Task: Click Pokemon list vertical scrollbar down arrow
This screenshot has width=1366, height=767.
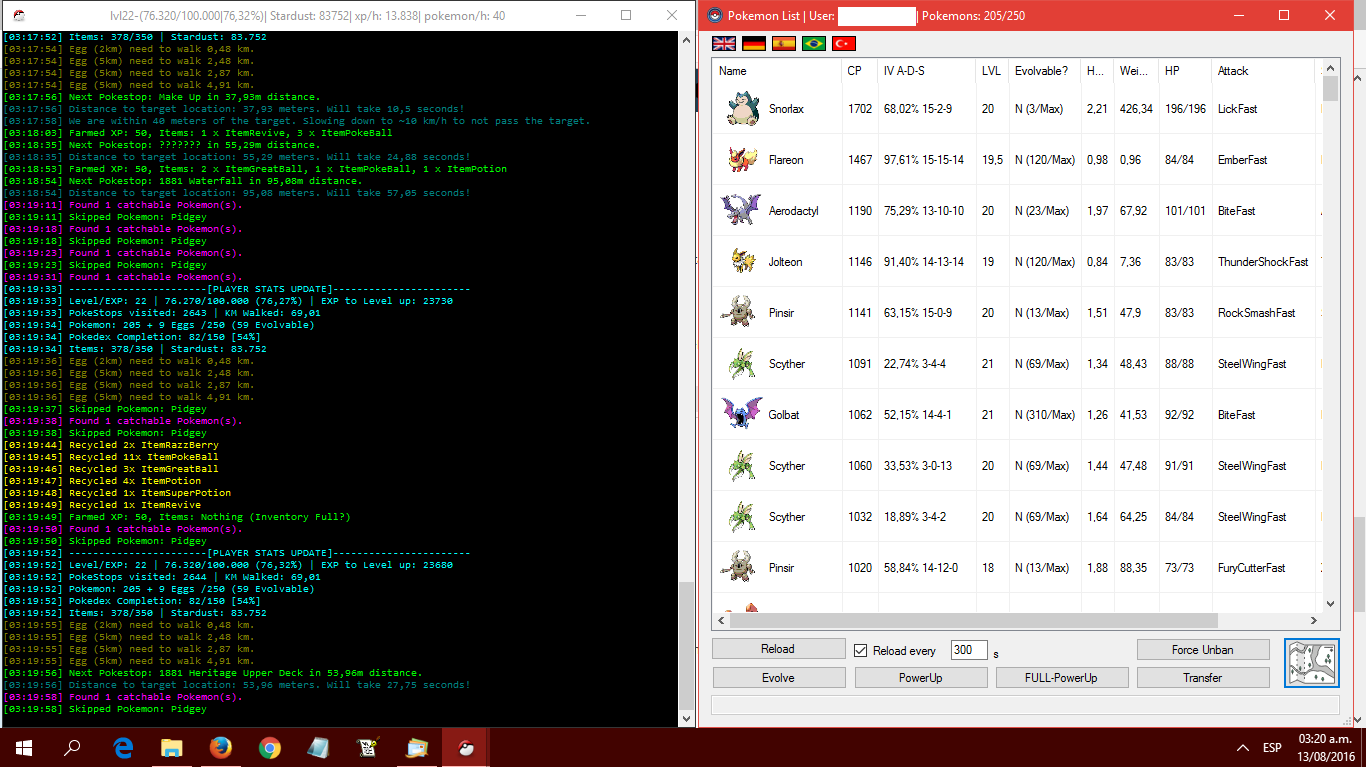Action: [x=1330, y=603]
